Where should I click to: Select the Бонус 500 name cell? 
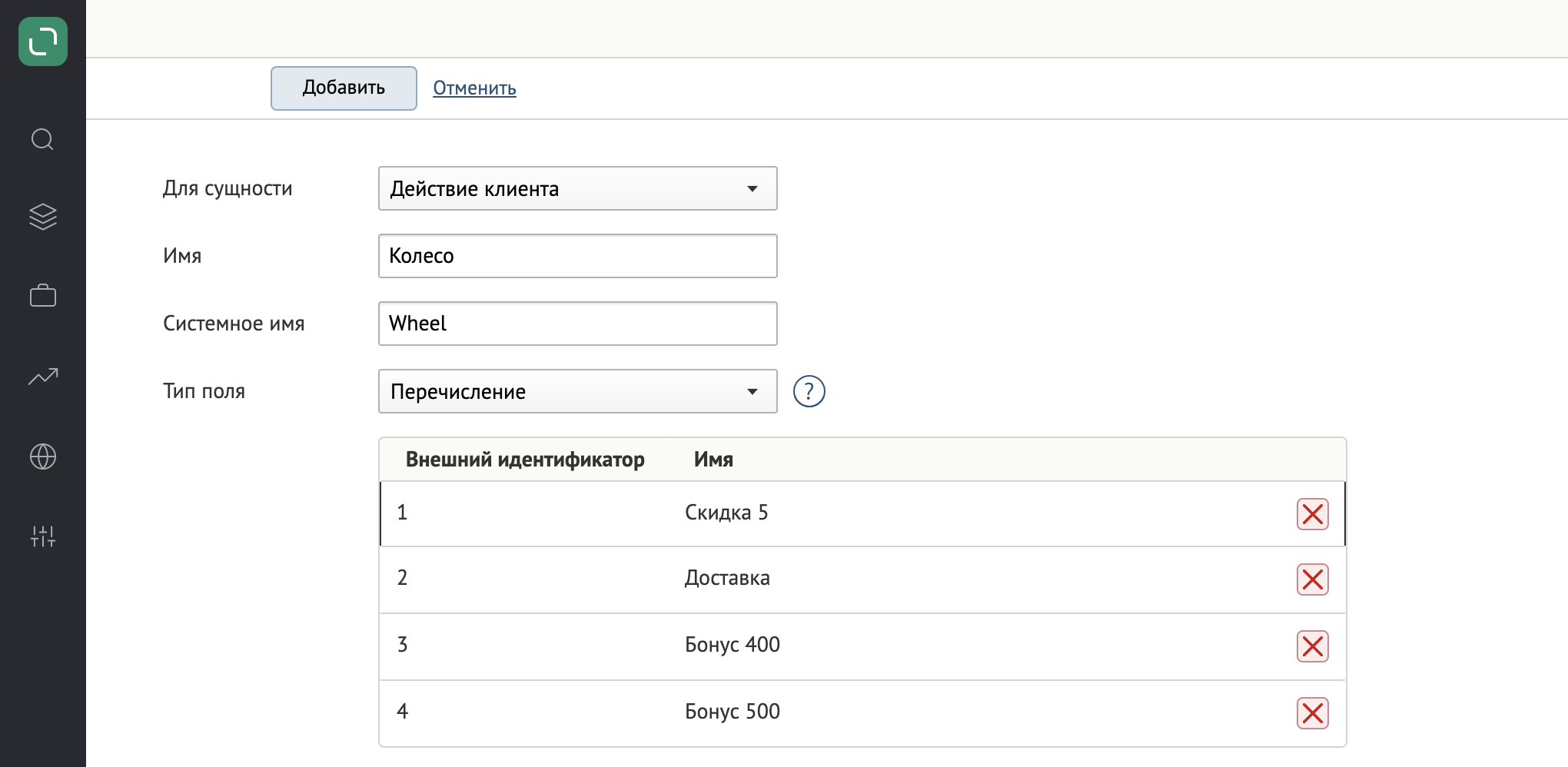(732, 712)
